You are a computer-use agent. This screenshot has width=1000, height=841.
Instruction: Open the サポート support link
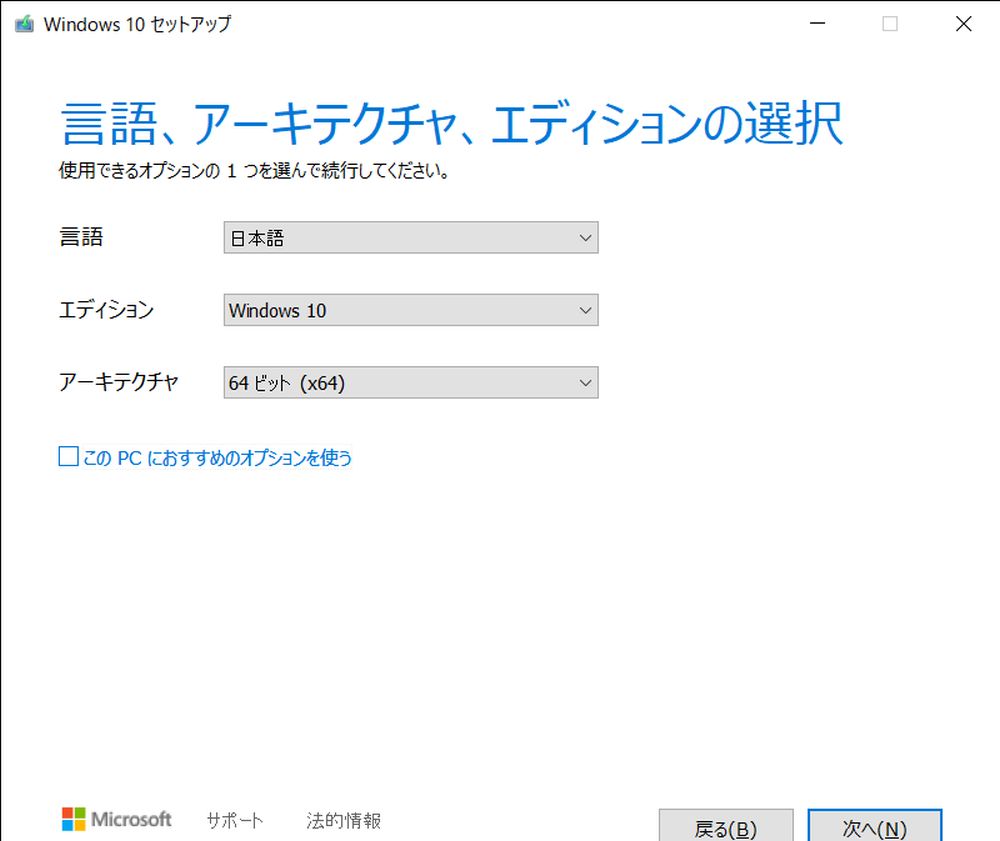(234, 820)
